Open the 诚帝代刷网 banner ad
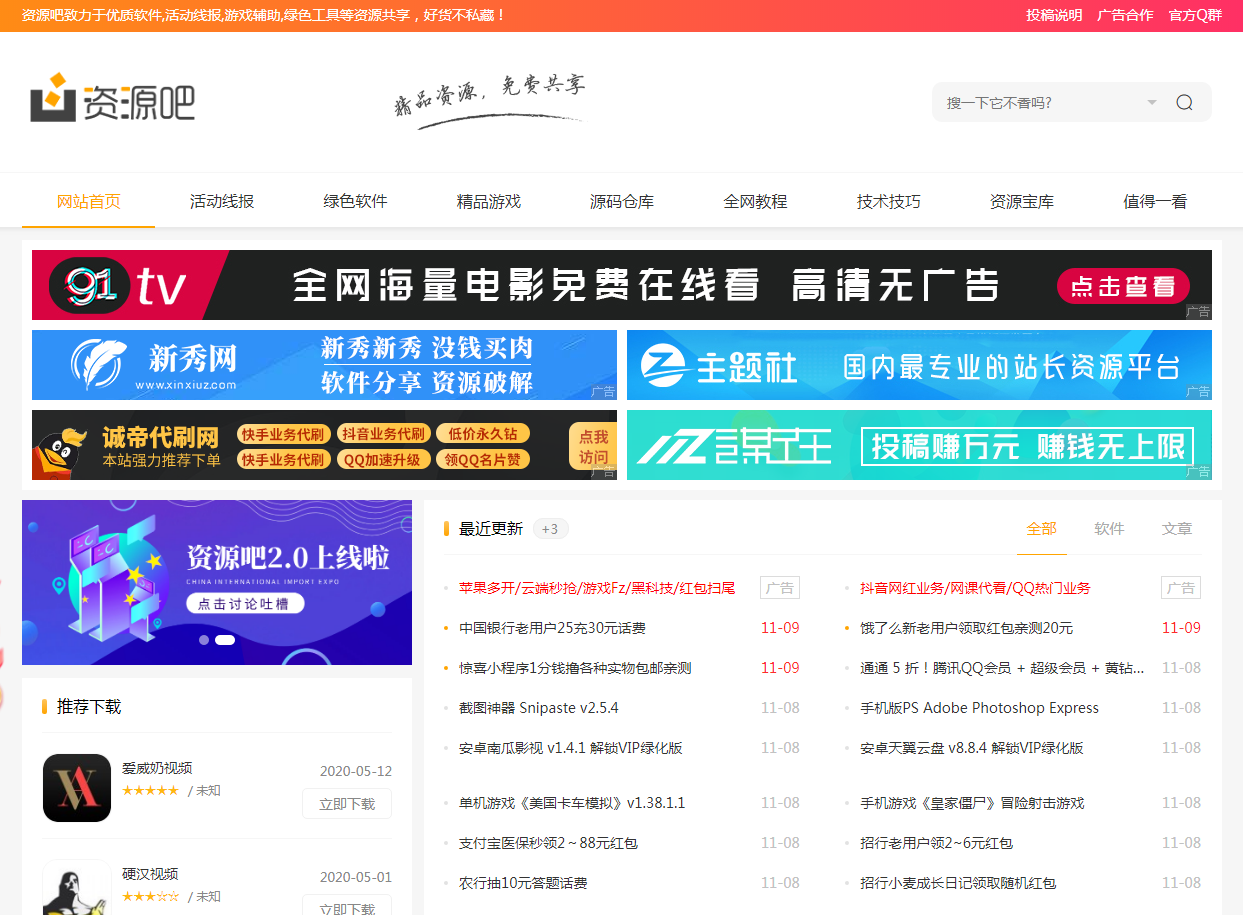The height and width of the screenshot is (915, 1243). coord(324,445)
